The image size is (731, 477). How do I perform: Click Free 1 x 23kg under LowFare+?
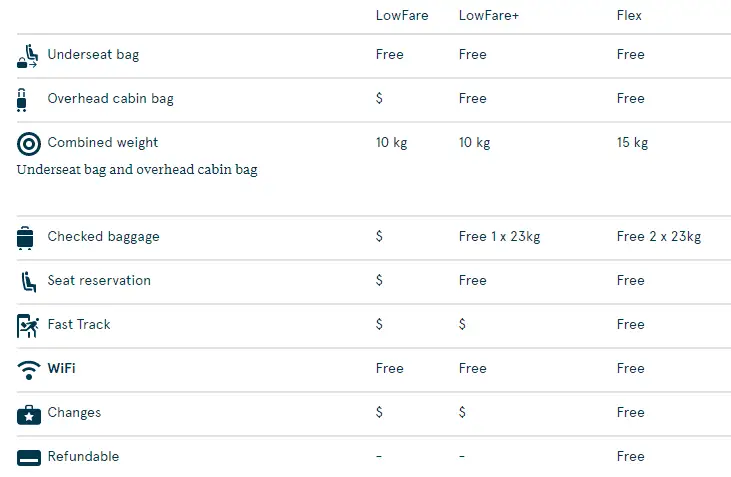coord(499,236)
